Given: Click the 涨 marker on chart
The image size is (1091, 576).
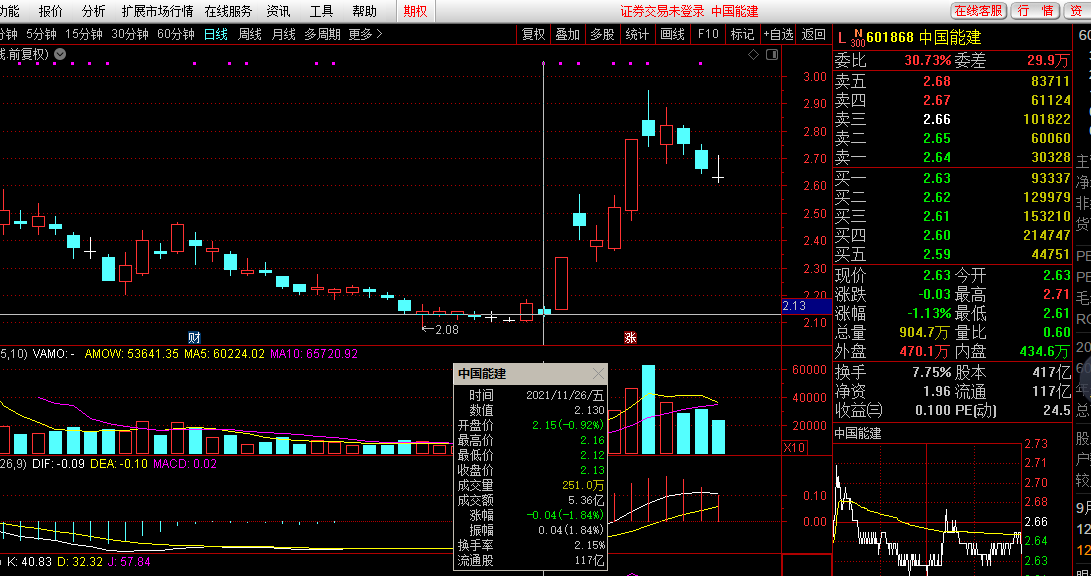Looking at the screenshot, I should [630, 337].
